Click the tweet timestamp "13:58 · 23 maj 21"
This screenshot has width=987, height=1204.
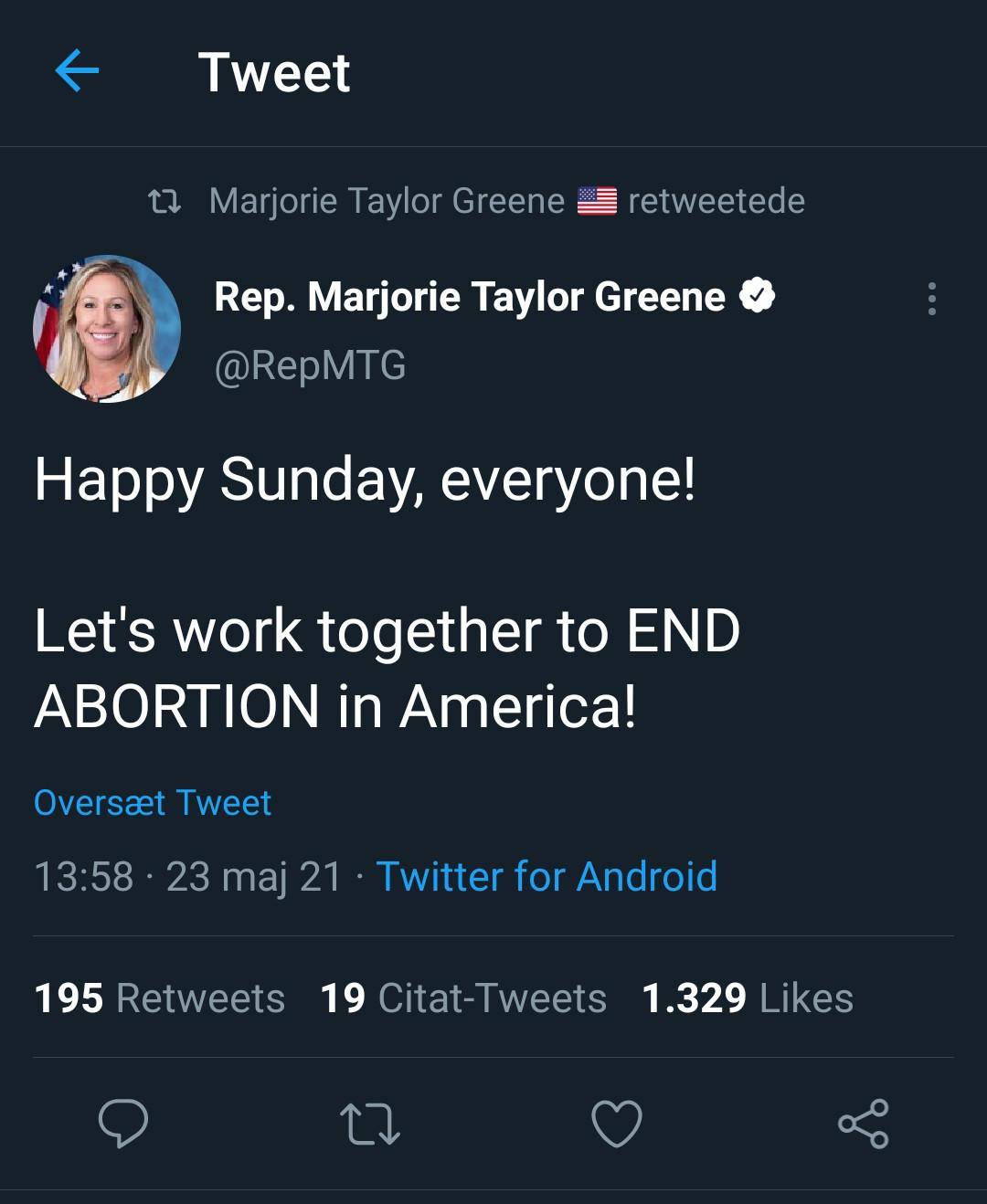(x=187, y=877)
